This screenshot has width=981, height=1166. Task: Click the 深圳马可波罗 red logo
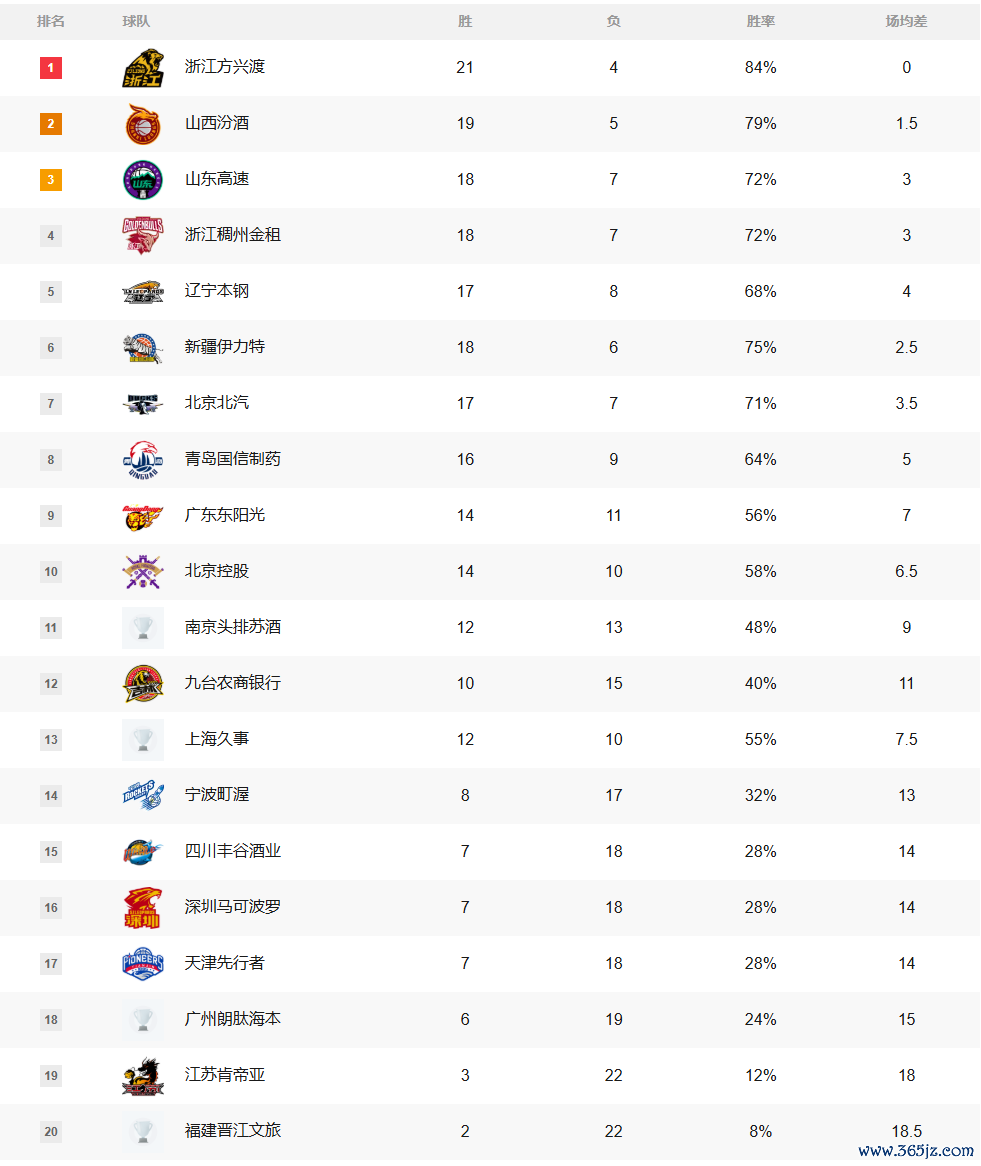[143, 908]
